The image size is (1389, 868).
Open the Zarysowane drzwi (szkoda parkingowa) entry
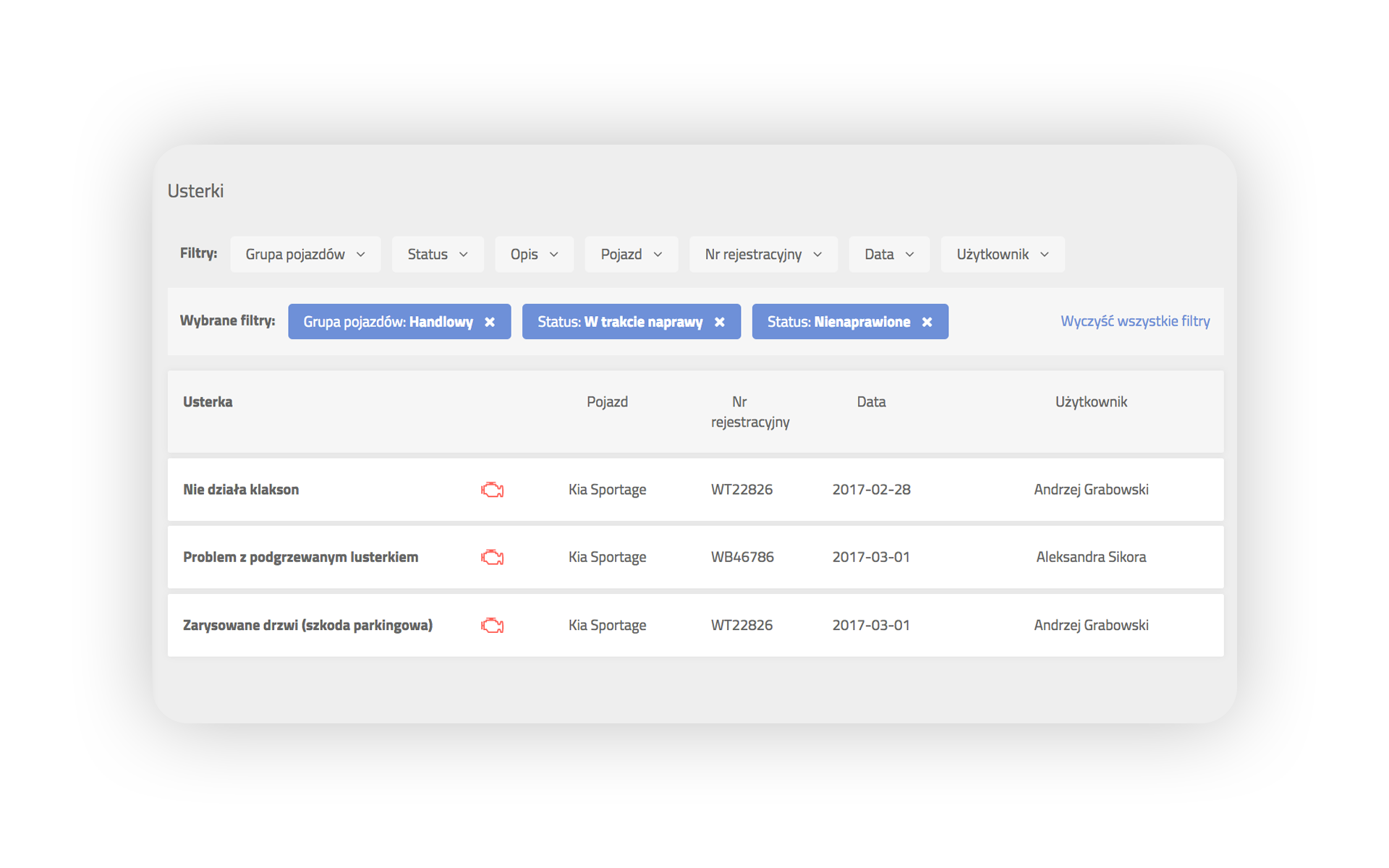click(307, 625)
